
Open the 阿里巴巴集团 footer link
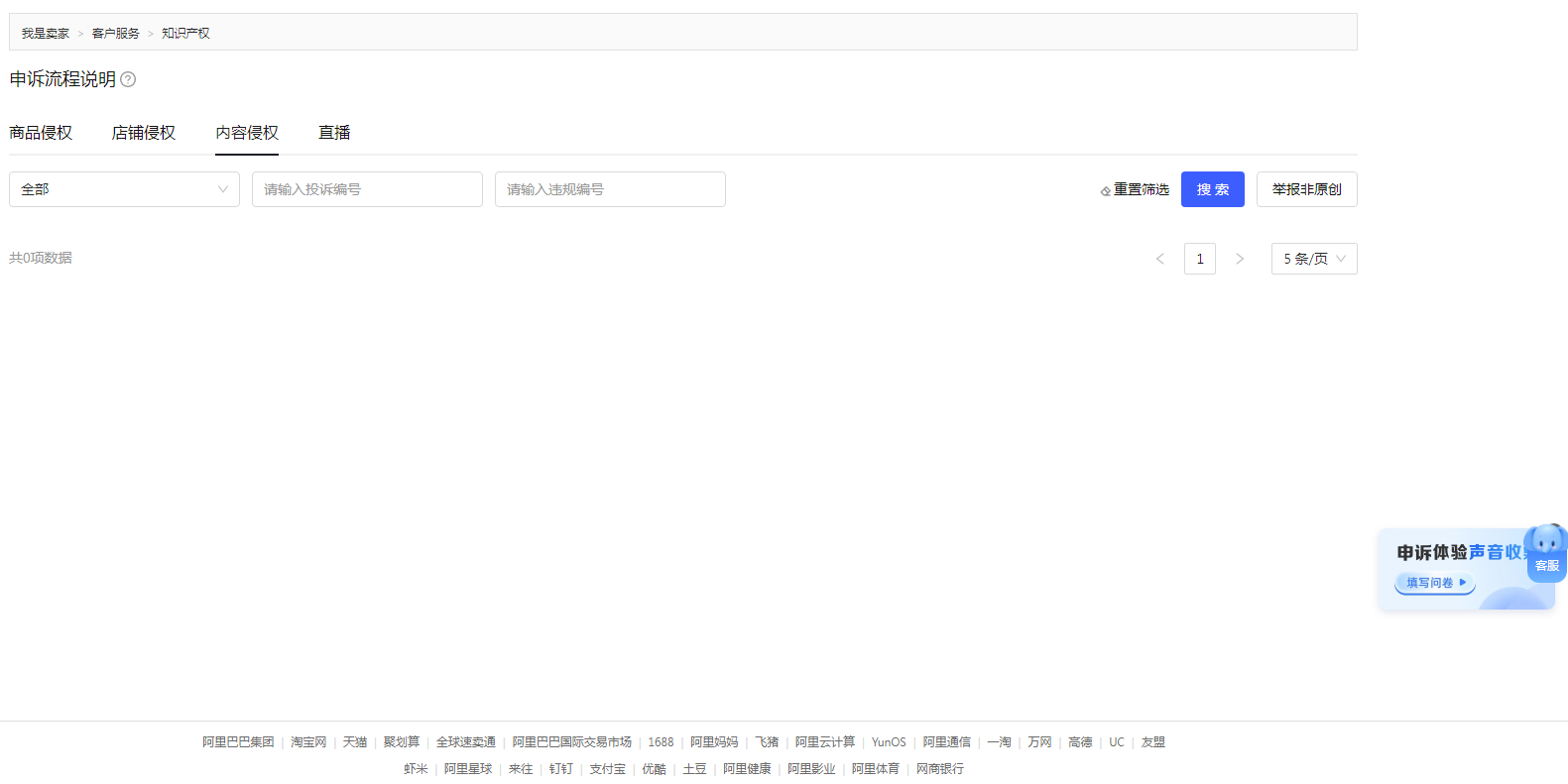[x=238, y=742]
